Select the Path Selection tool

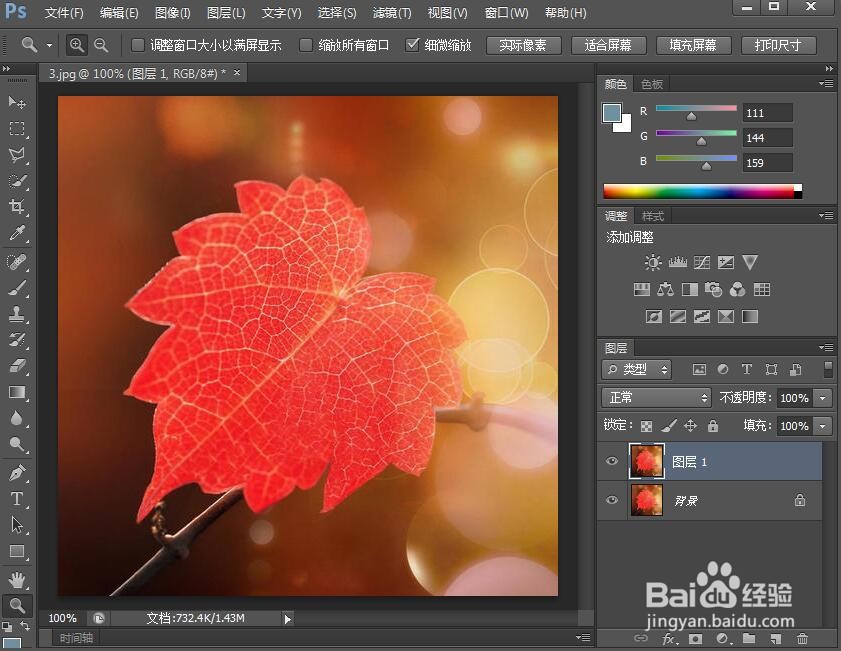coord(17,524)
